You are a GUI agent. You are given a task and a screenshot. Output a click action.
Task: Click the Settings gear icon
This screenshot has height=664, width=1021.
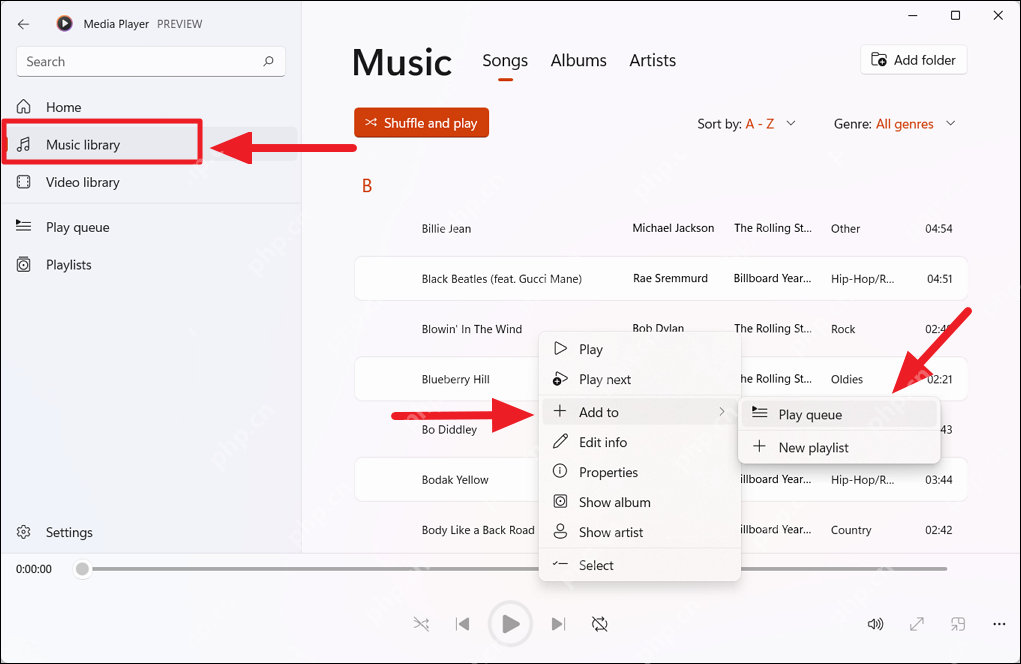tap(23, 532)
